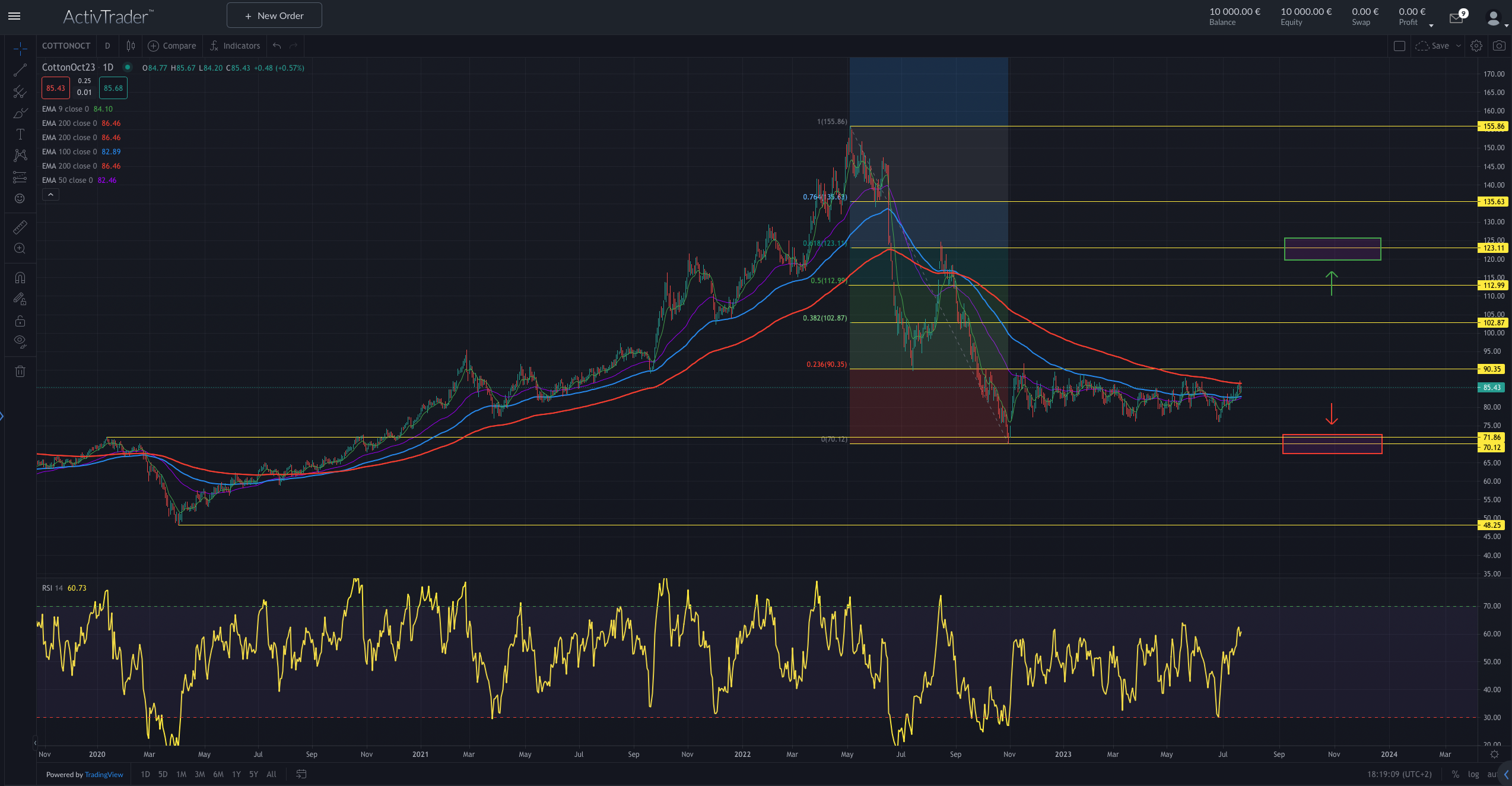Take a chart snapshot with camera icon
This screenshot has height=786, width=1512.
(1499, 46)
